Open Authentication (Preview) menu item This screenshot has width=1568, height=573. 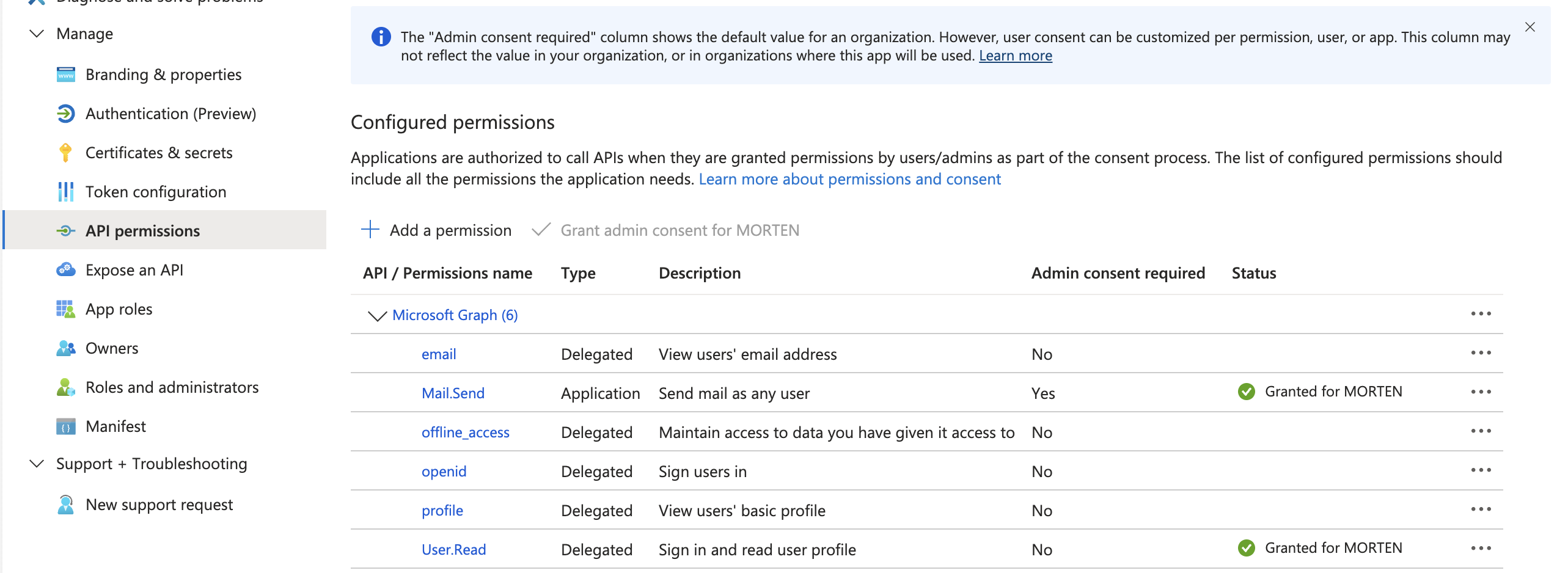(165, 114)
